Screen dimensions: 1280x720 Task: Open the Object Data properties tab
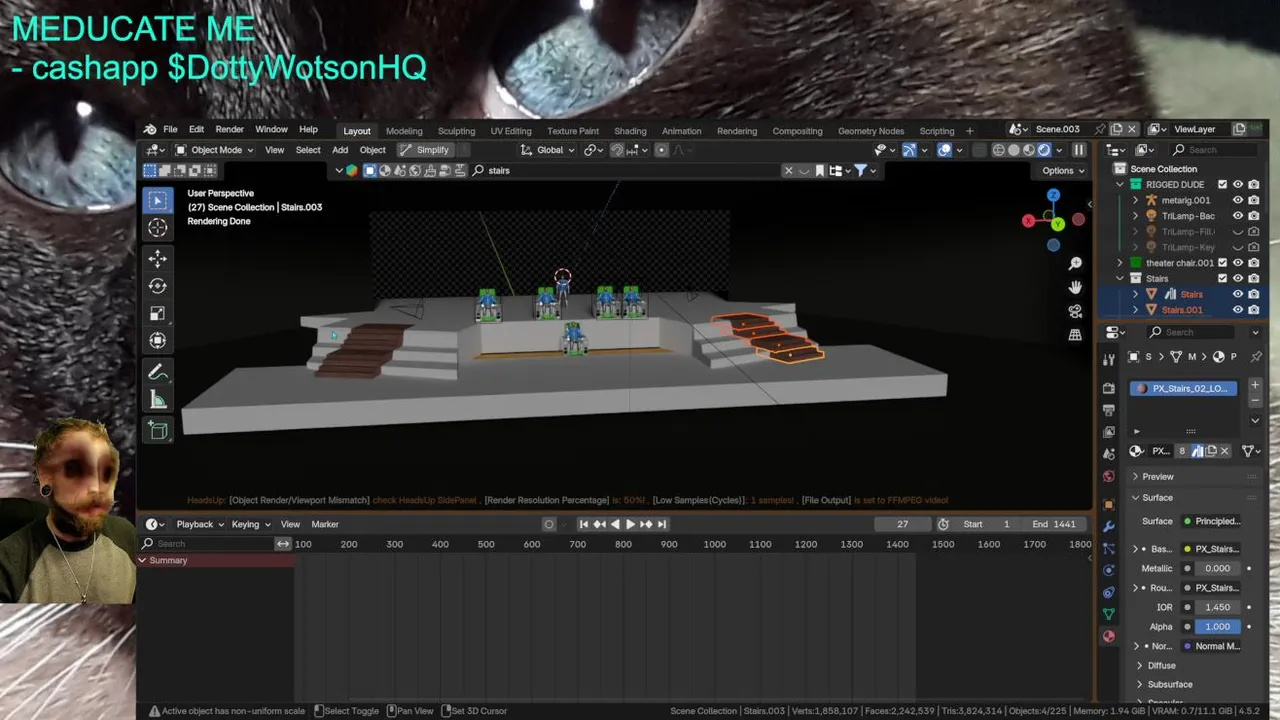pos(1108,614)
